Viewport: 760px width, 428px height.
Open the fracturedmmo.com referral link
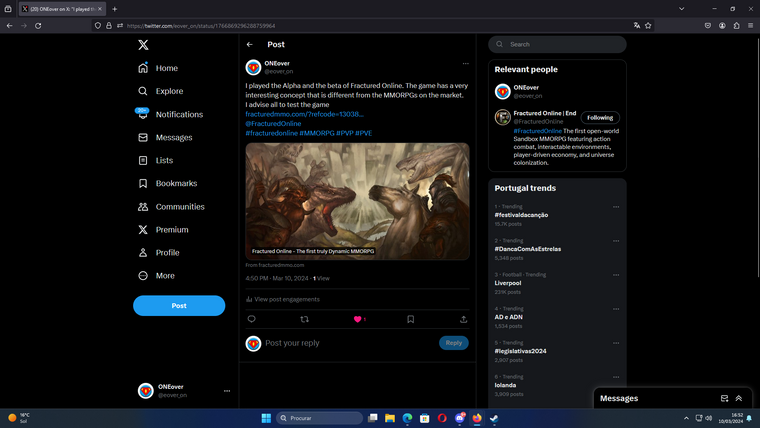pyautogui.click(x=304, y=114)
